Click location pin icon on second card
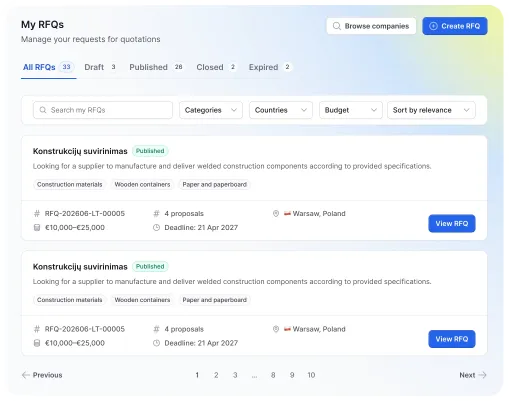509x401 pixels. [276, 329]
